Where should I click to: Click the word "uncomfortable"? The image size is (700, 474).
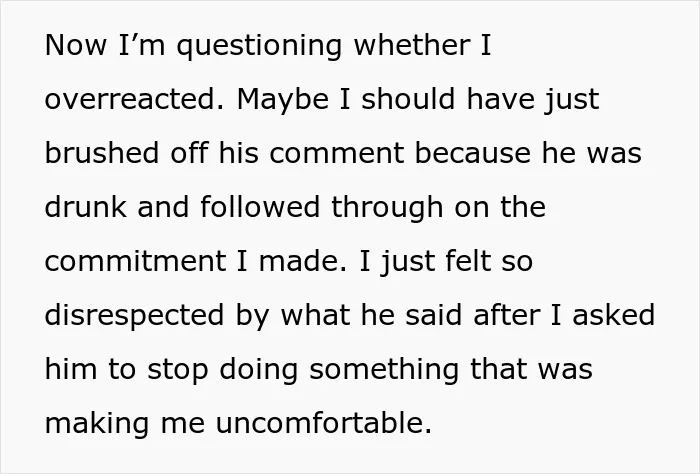(x=324, y=423)
